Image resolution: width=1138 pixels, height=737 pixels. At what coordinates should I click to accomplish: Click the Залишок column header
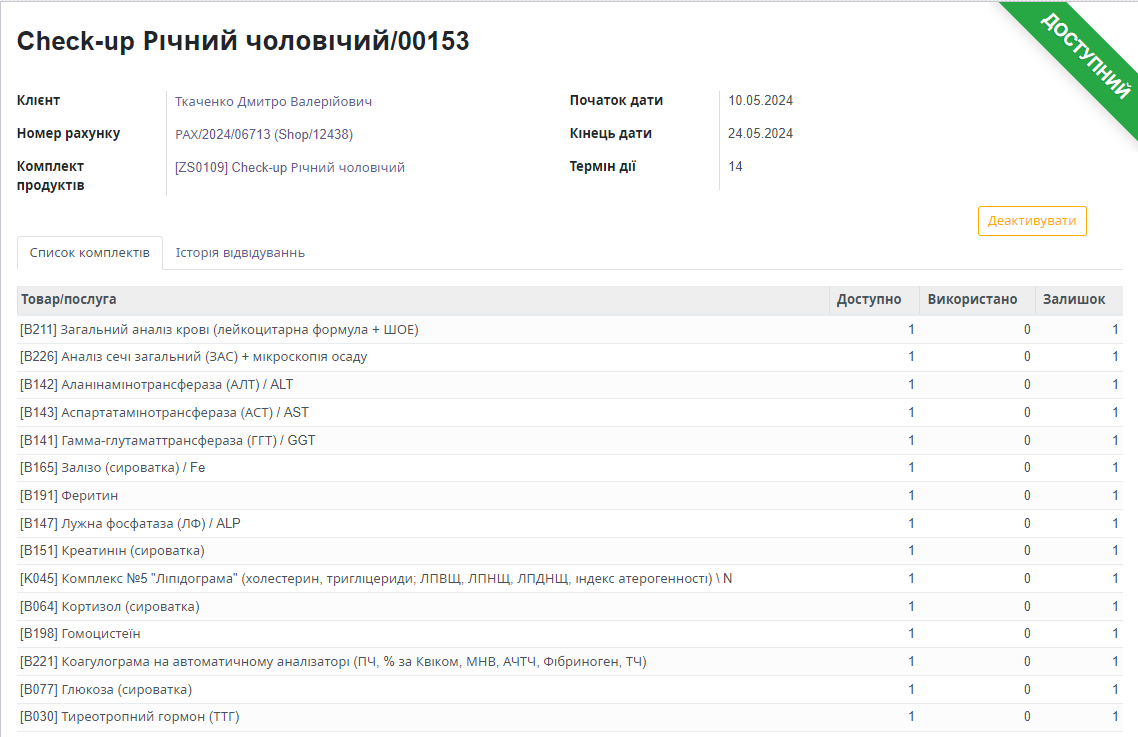coord(1073,300)
